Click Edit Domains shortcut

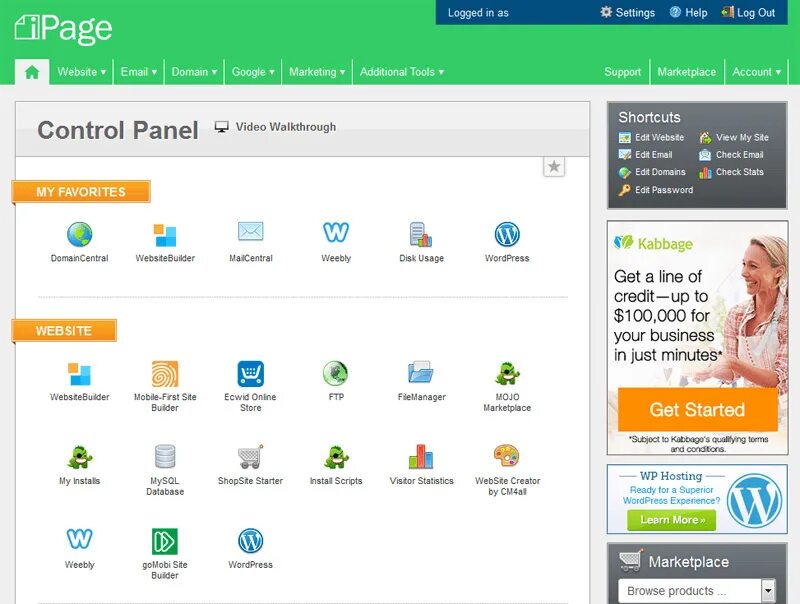point(652,172)
